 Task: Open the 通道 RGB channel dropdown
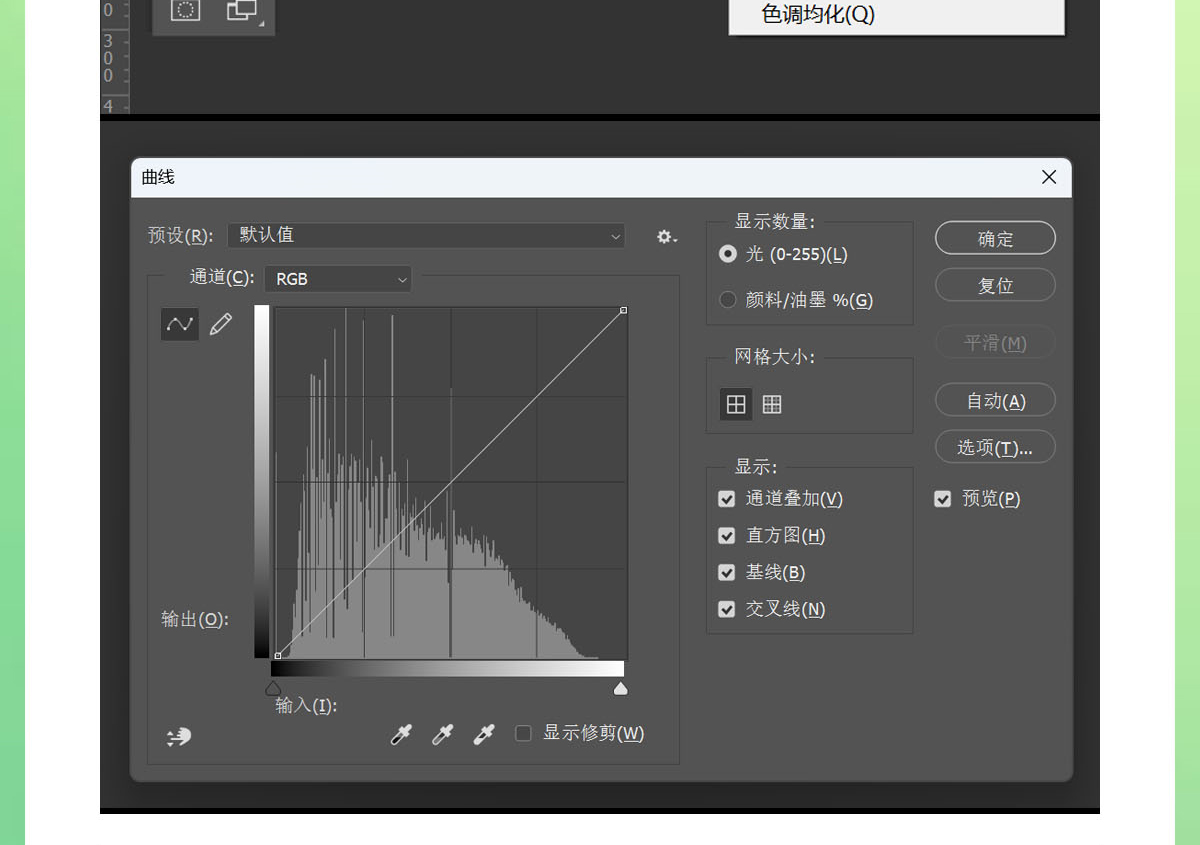click(338, 279)
